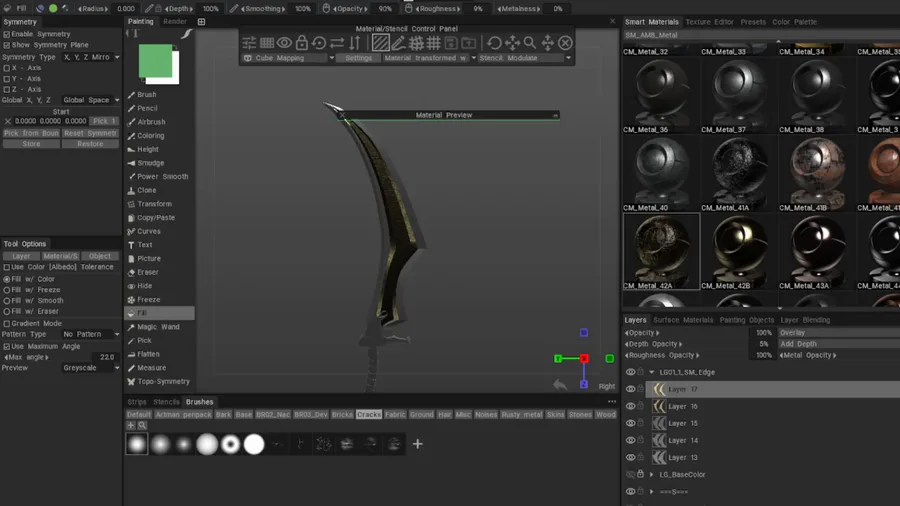Open the Texture Editor tab
The height and width of the screenshot is (506, 900).
click(709, 22)
